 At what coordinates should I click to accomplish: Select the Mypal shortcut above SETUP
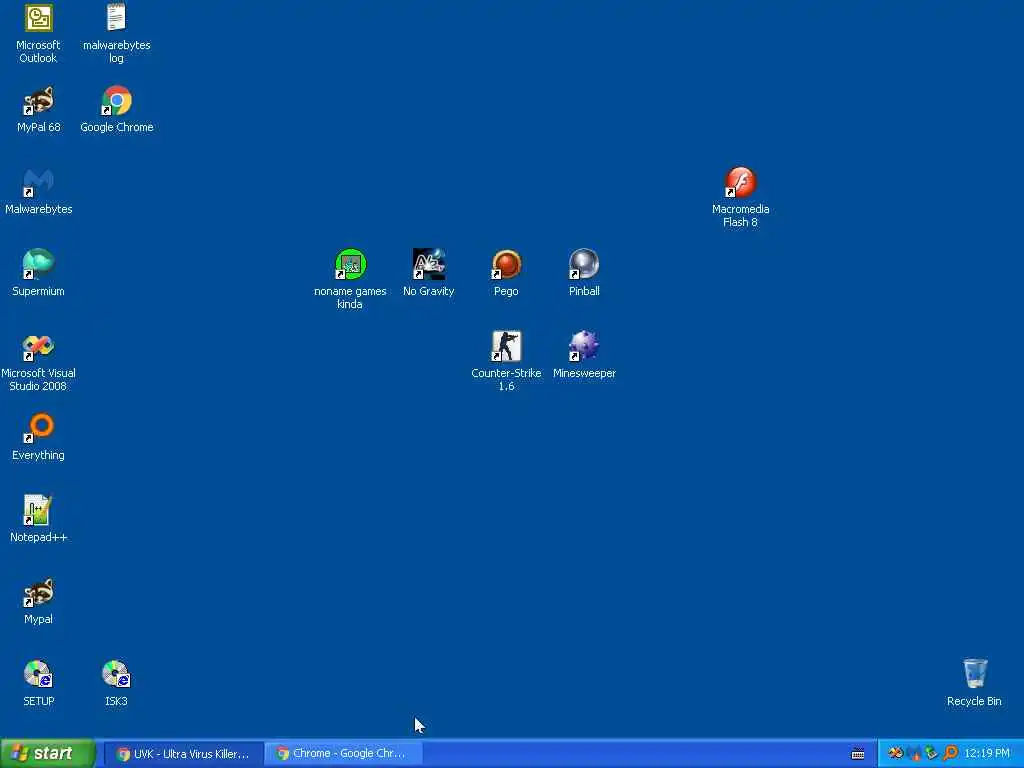point(39,601)
